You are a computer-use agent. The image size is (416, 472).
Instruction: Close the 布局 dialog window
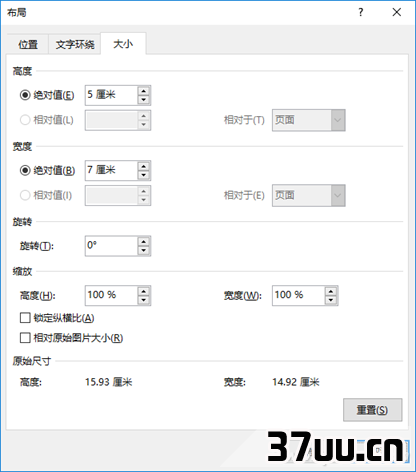(397, 12)
